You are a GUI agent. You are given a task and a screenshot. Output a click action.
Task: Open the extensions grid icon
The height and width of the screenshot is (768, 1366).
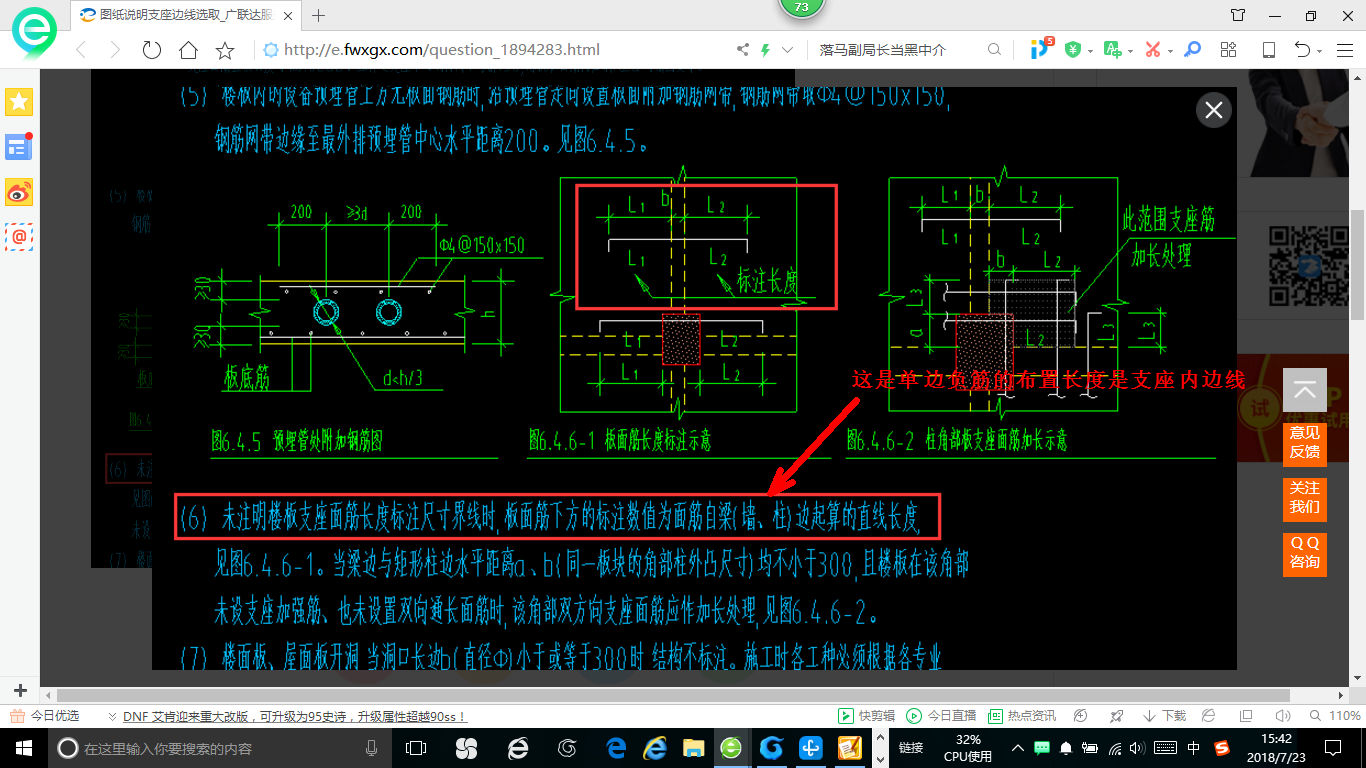pos(1229,50)
